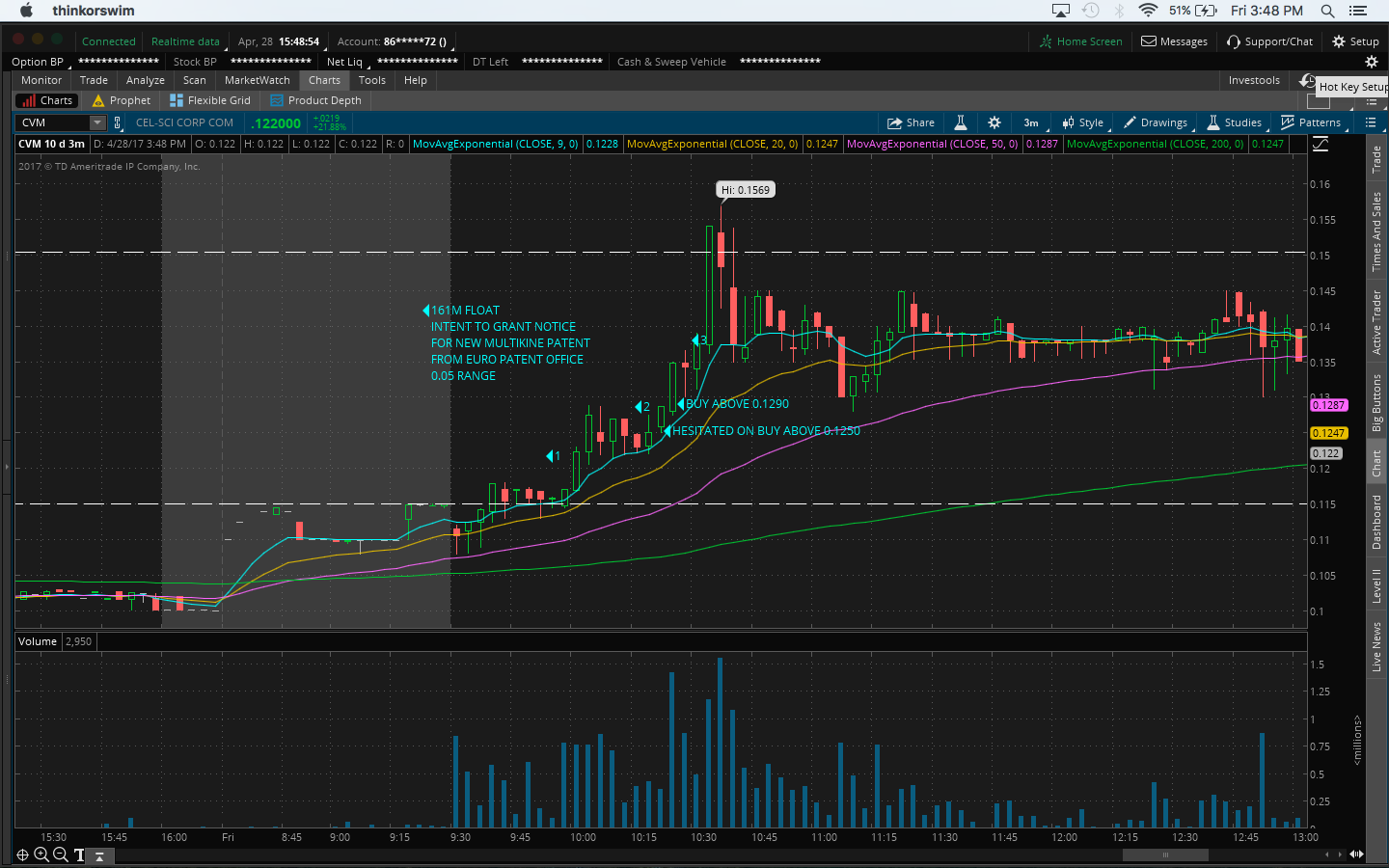This screenshot has height=868, width=1389.
Task: Open the chart scale line icon
Action: (1321, 144)
